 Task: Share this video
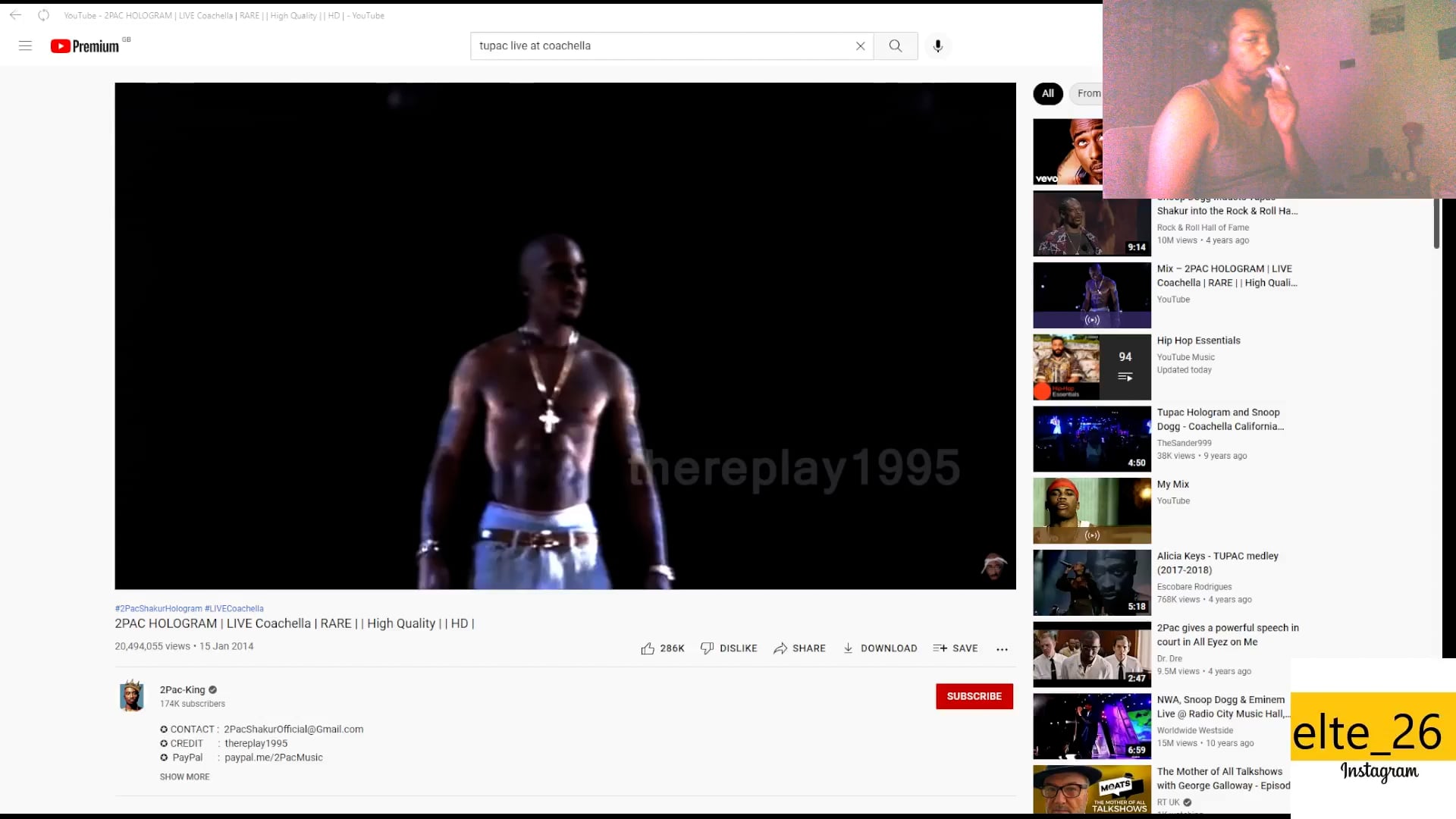pos(799,648)
